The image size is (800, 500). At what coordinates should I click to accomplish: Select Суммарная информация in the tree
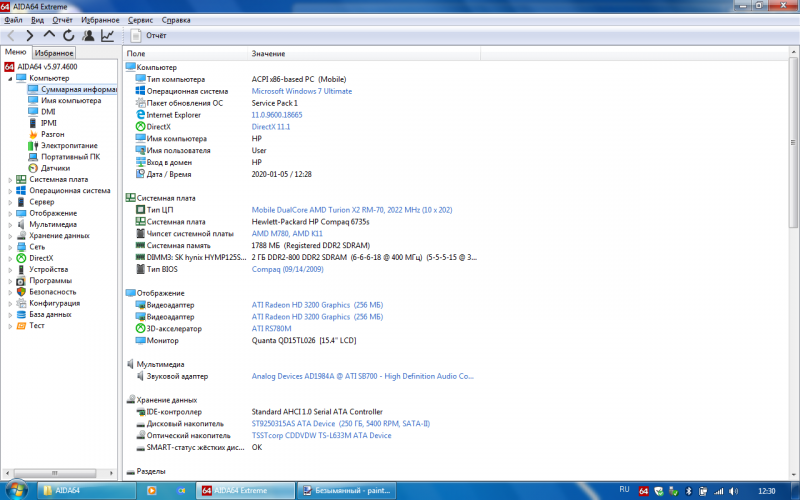pyautogui.click(x=72, y=89)
